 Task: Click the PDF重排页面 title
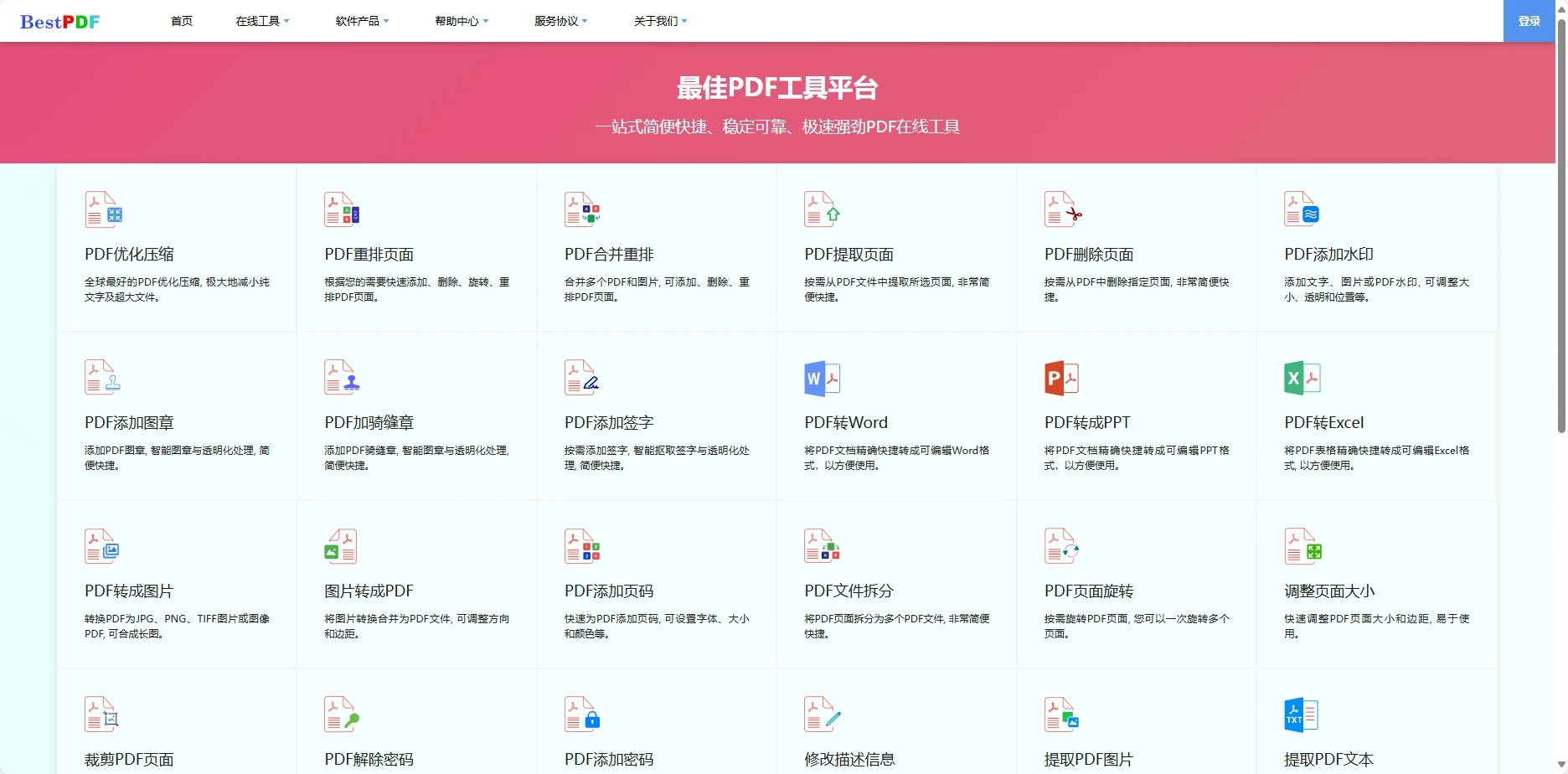[369, 255]
